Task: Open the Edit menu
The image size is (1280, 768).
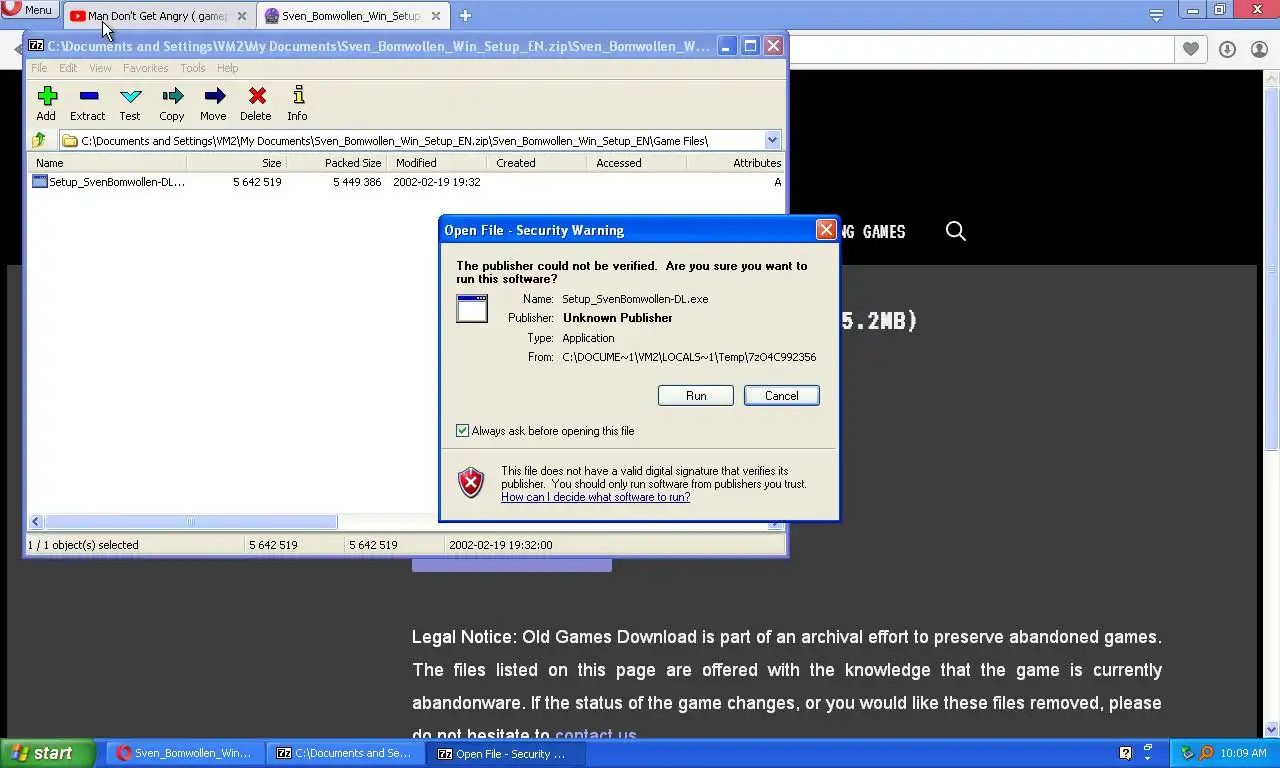Action: point(68,68)
